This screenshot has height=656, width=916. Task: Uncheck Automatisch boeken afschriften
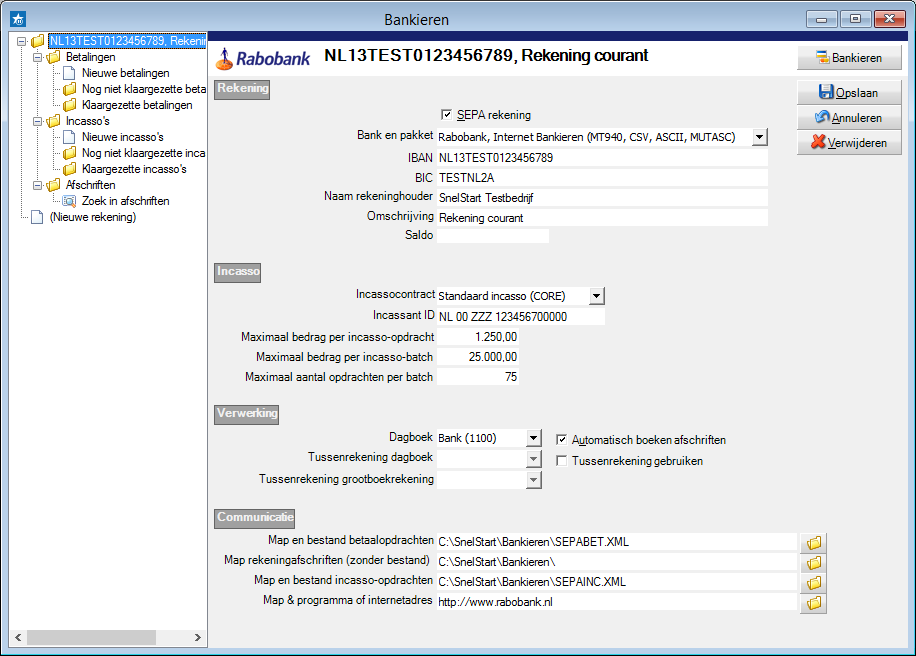[x=562, y=439]
